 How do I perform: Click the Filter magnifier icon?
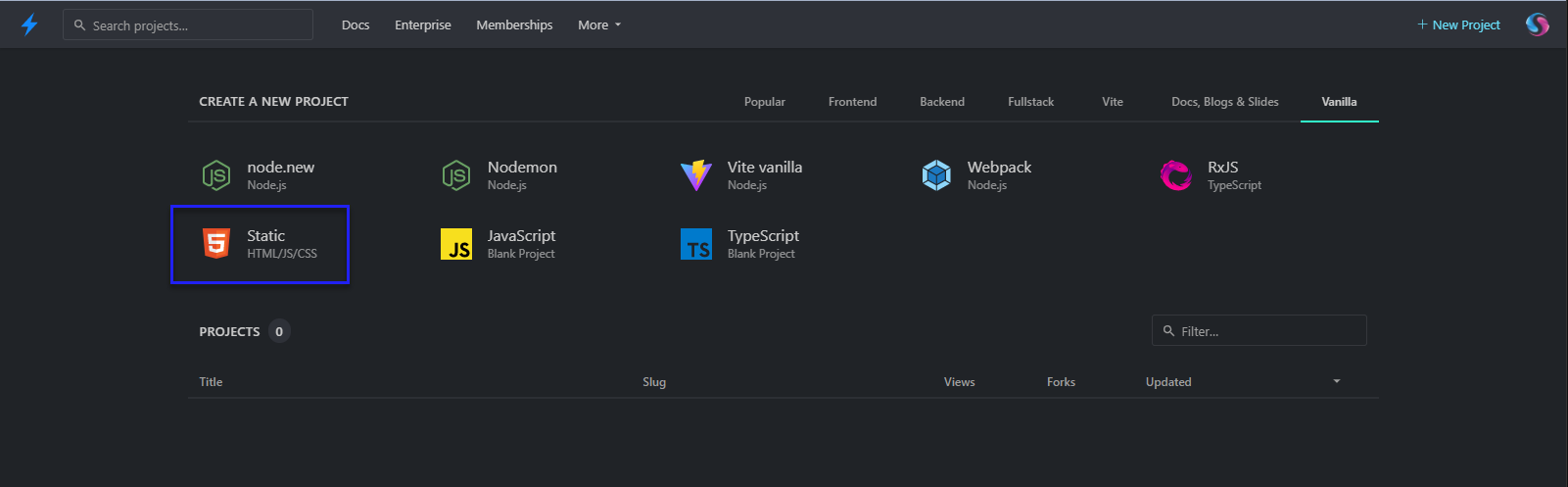pyautogui.click(x=1168, y=331)
